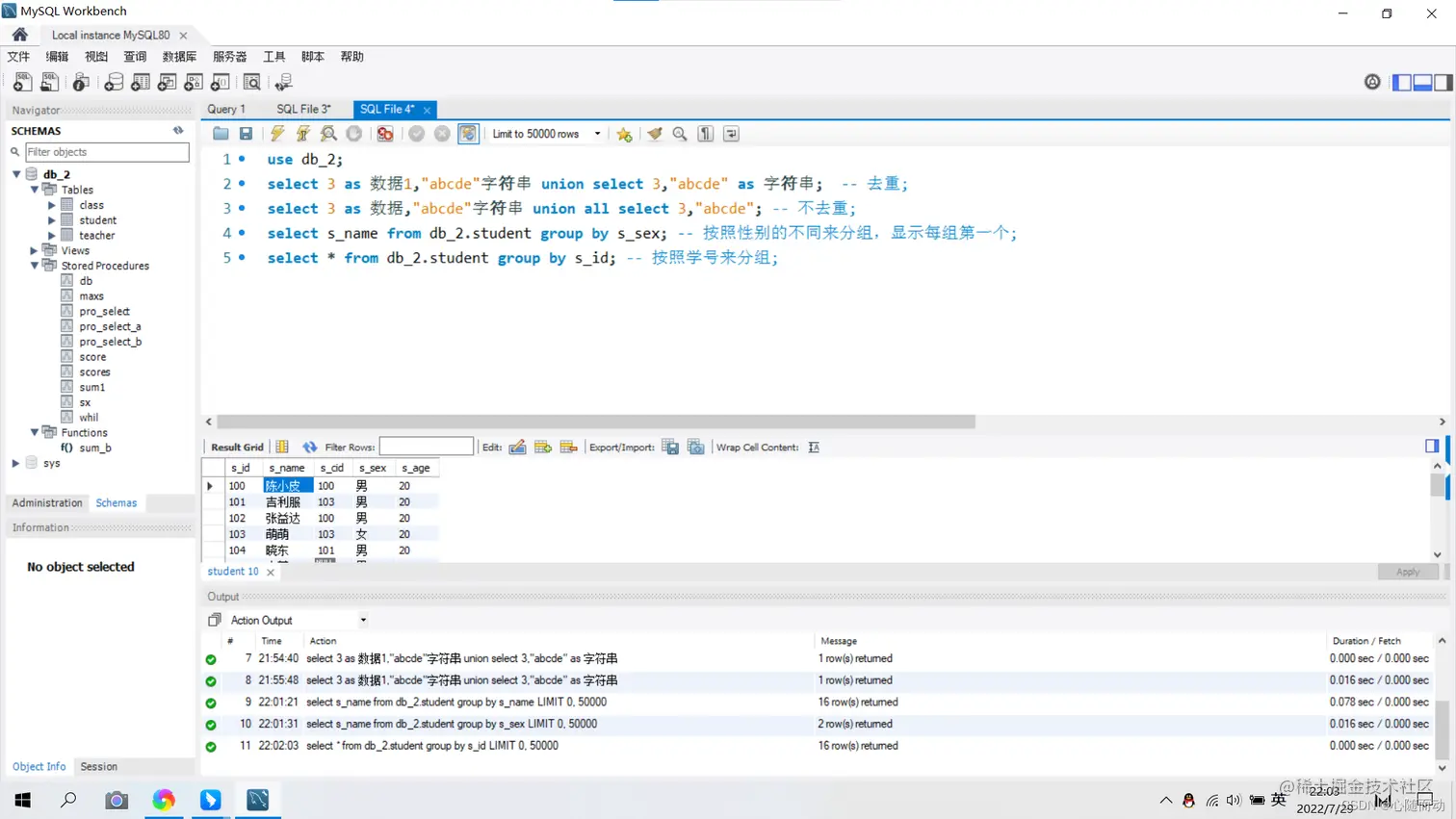Execute the whole script lightning icon
The image size is (1456, 819).
click(277, 134)
